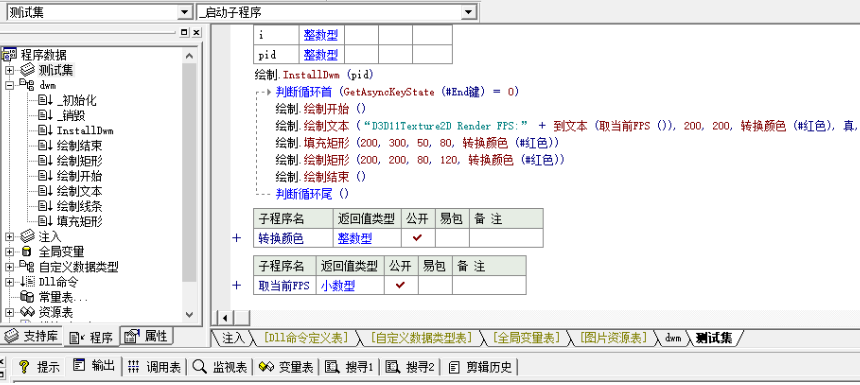This screenshot has height=385, width=860.
Task: Click the 测试集 assembly icon in tree
Action: [x=27, y=70]
